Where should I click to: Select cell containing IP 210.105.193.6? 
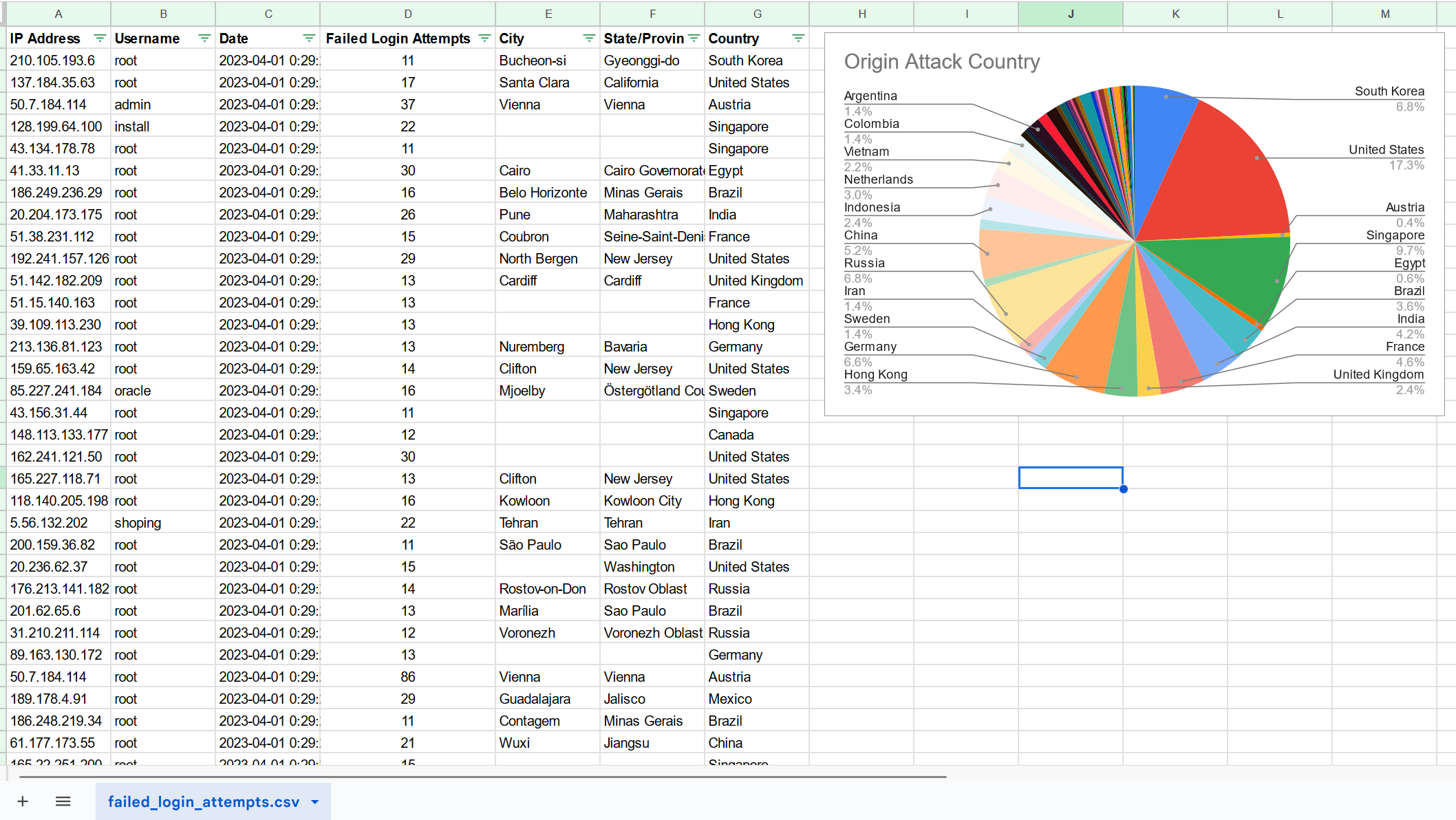(x=58, y=61)
